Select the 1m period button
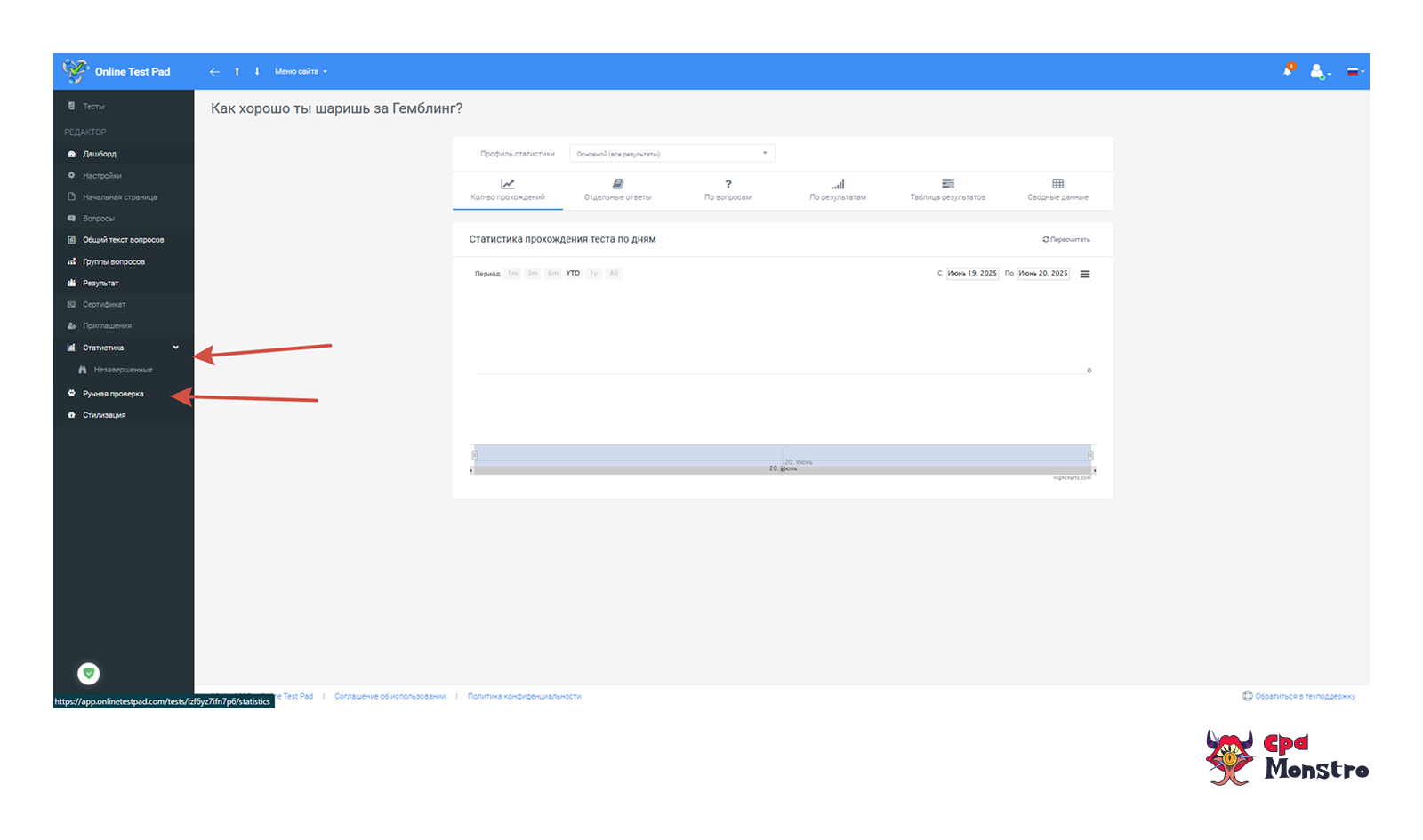This screenshot has height=840, width=1423. [512, 274]
